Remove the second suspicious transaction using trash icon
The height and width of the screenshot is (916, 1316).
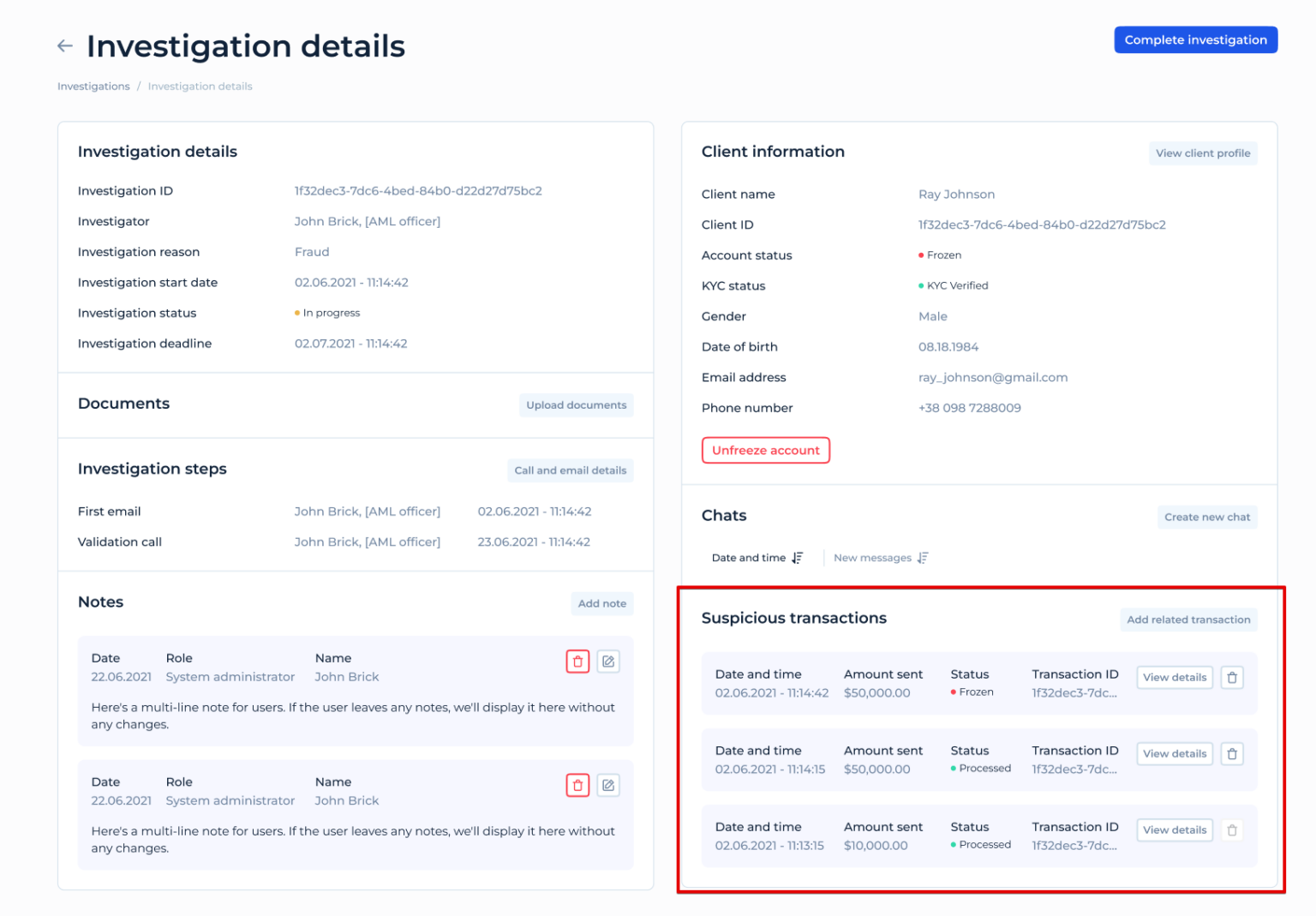point(1232,753)
